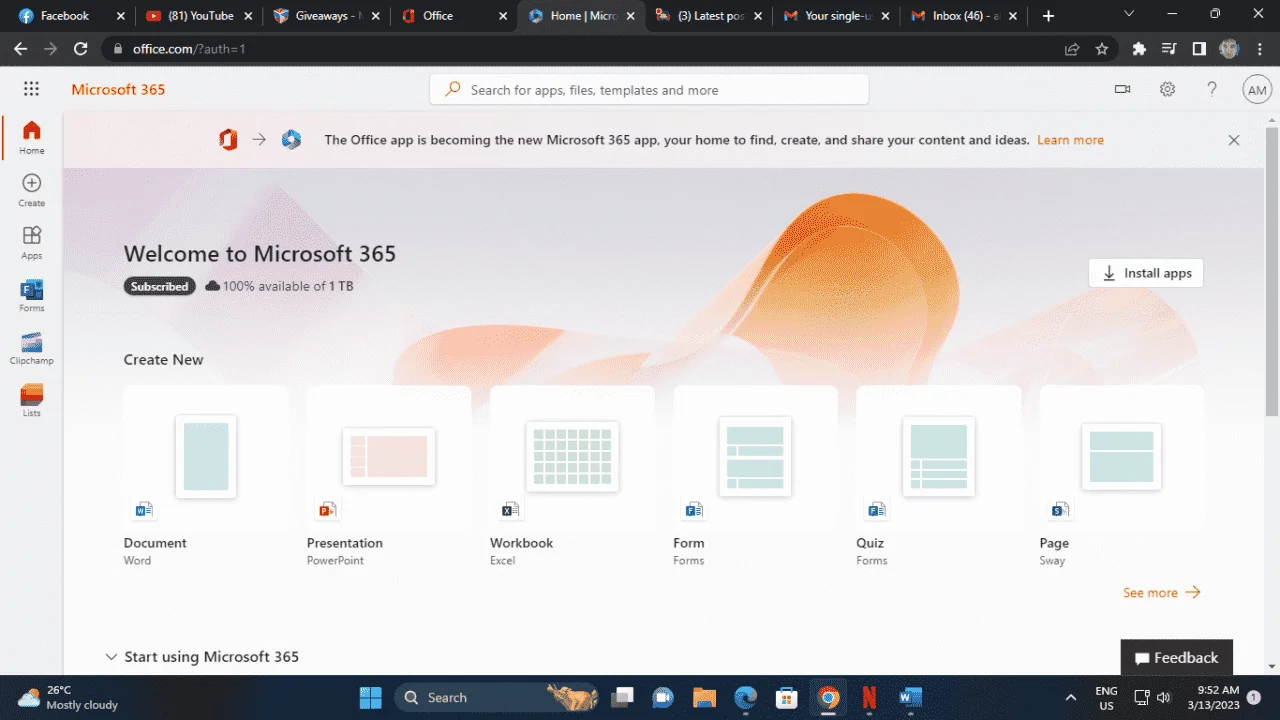Image resolution: width=1280 pixels, height=720 pixels.
Task: Launch Forms from the sidebar
Action: click(x=31, y=295)
